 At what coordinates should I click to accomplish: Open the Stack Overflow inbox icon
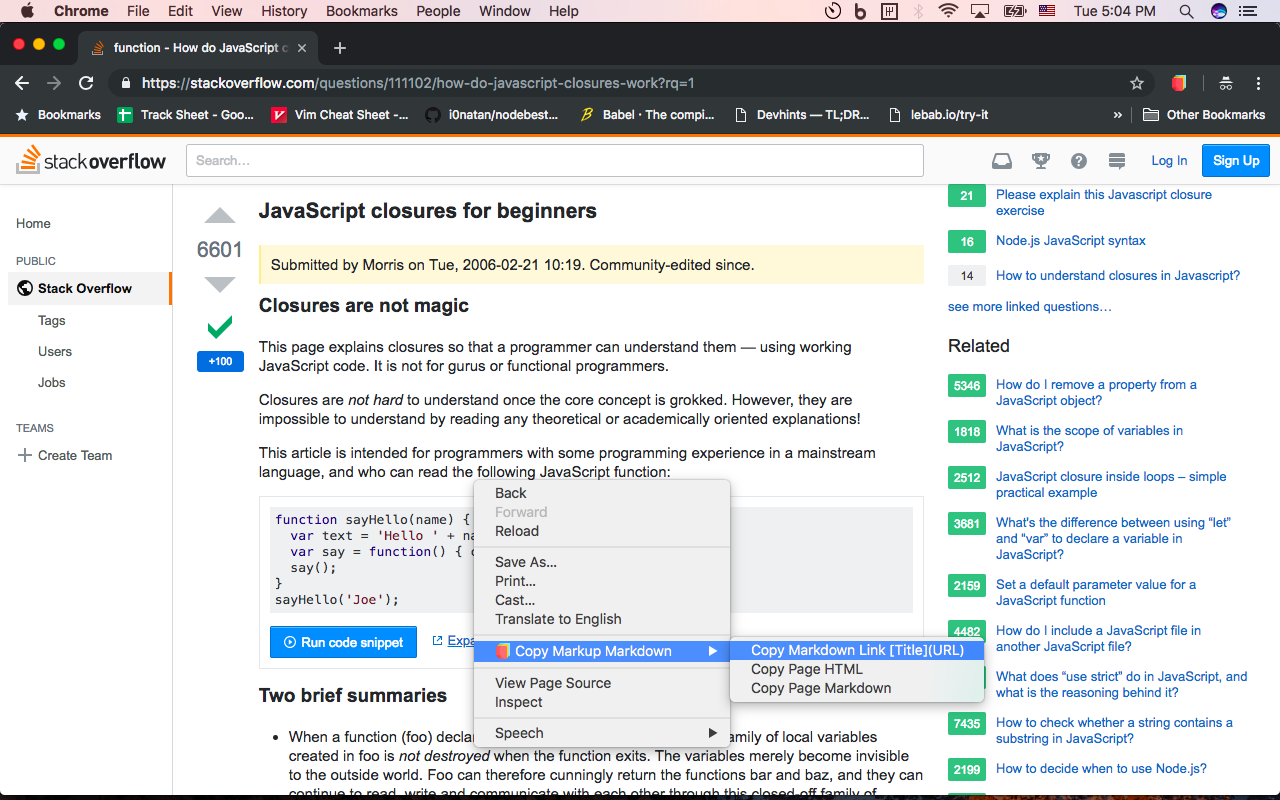pyautogui.click(x=1001, y=161)
